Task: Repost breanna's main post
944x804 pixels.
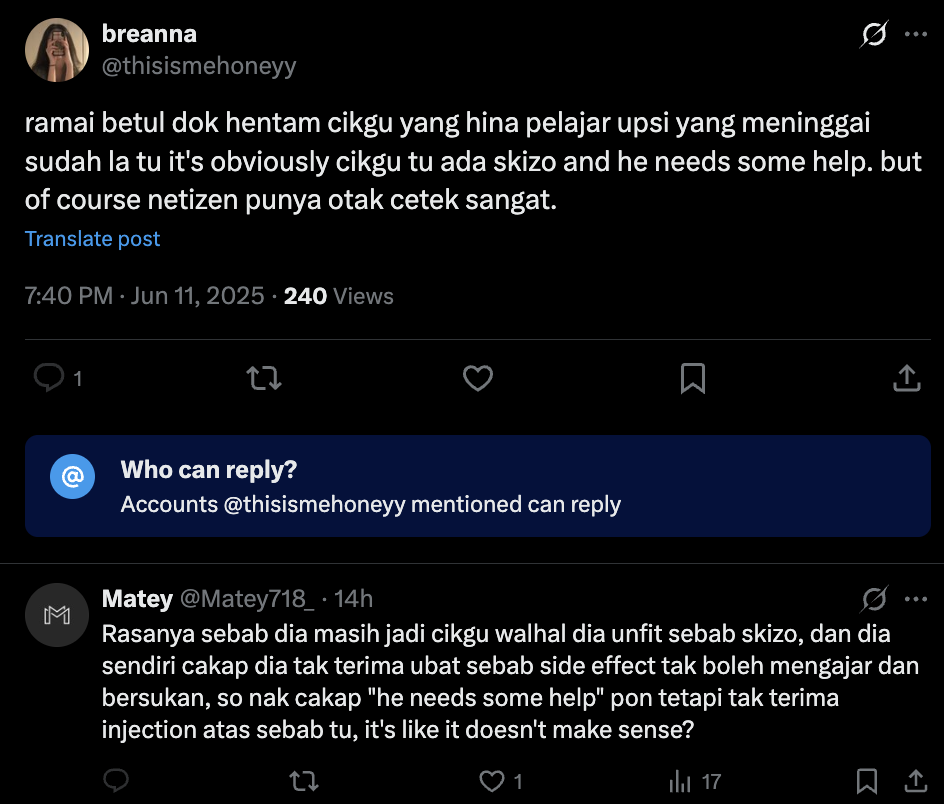Action: pyautogui.click(x=264, y=378)
